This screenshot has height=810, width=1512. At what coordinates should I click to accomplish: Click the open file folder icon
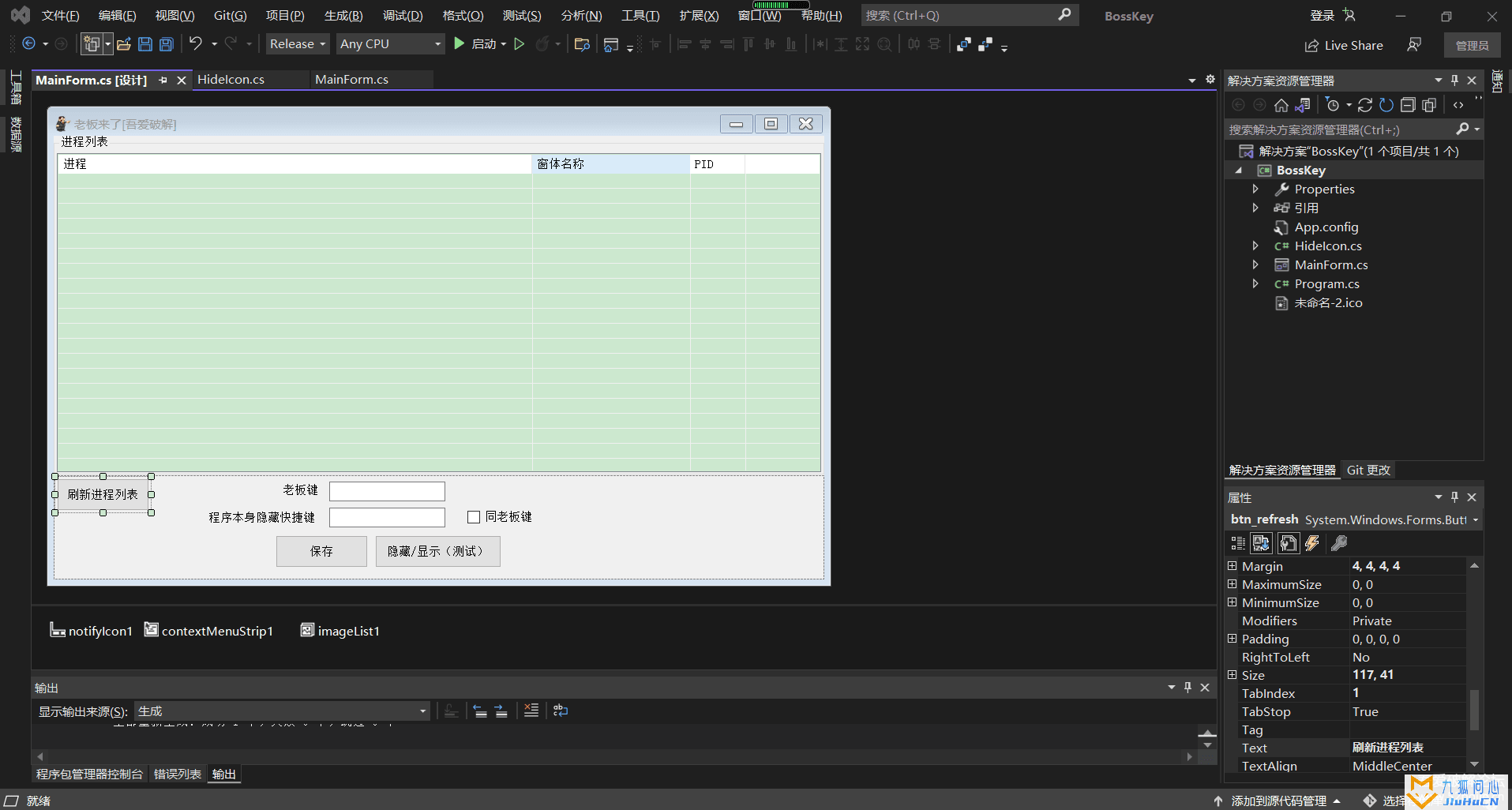[x=124, y=44]
